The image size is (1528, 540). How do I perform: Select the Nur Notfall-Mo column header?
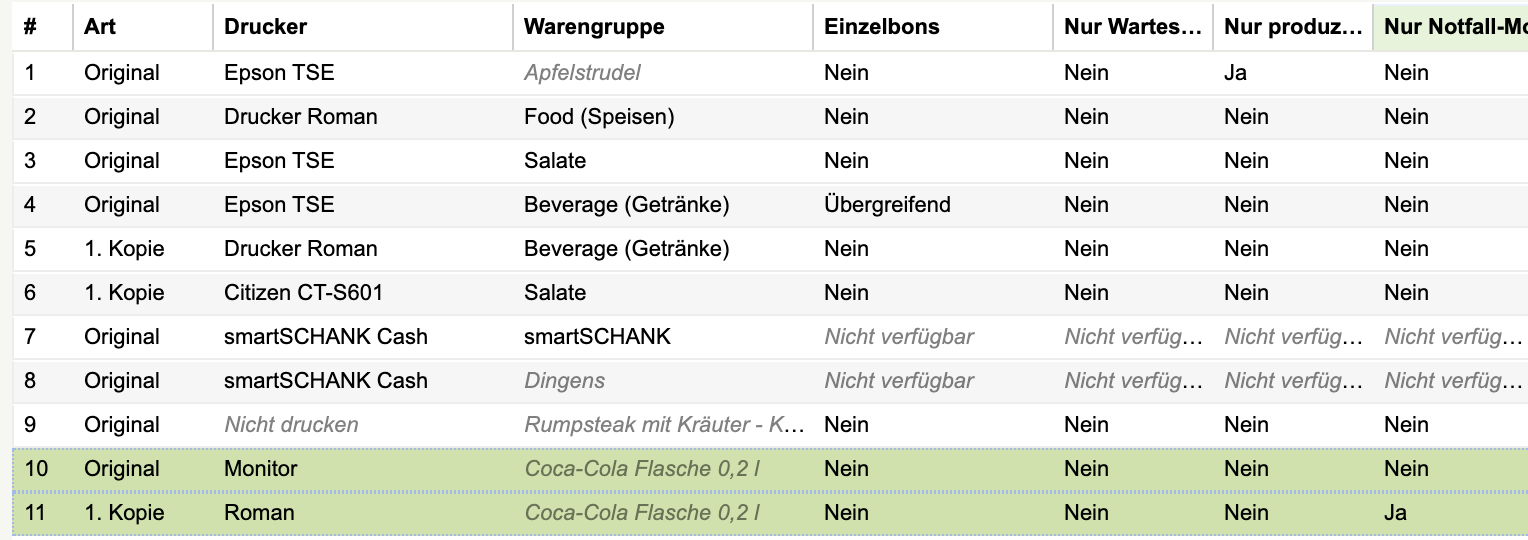click(1450, 27)
